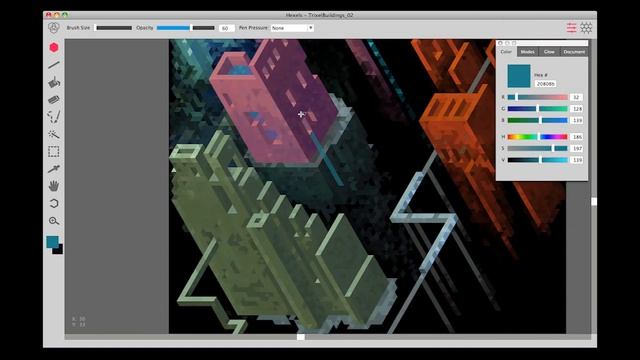Click the teal foreground color swatch
The width and height of the screenshot is (640, 360).
(52, 242)
